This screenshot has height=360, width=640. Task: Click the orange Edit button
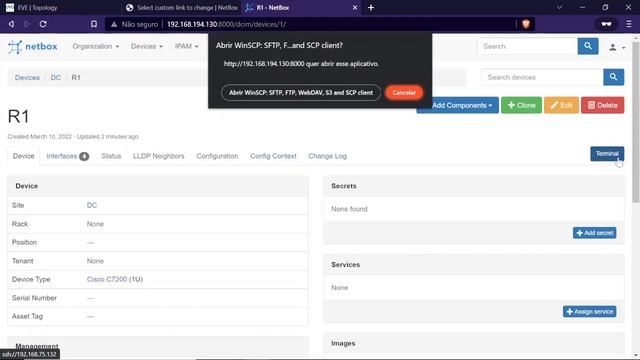561,105
